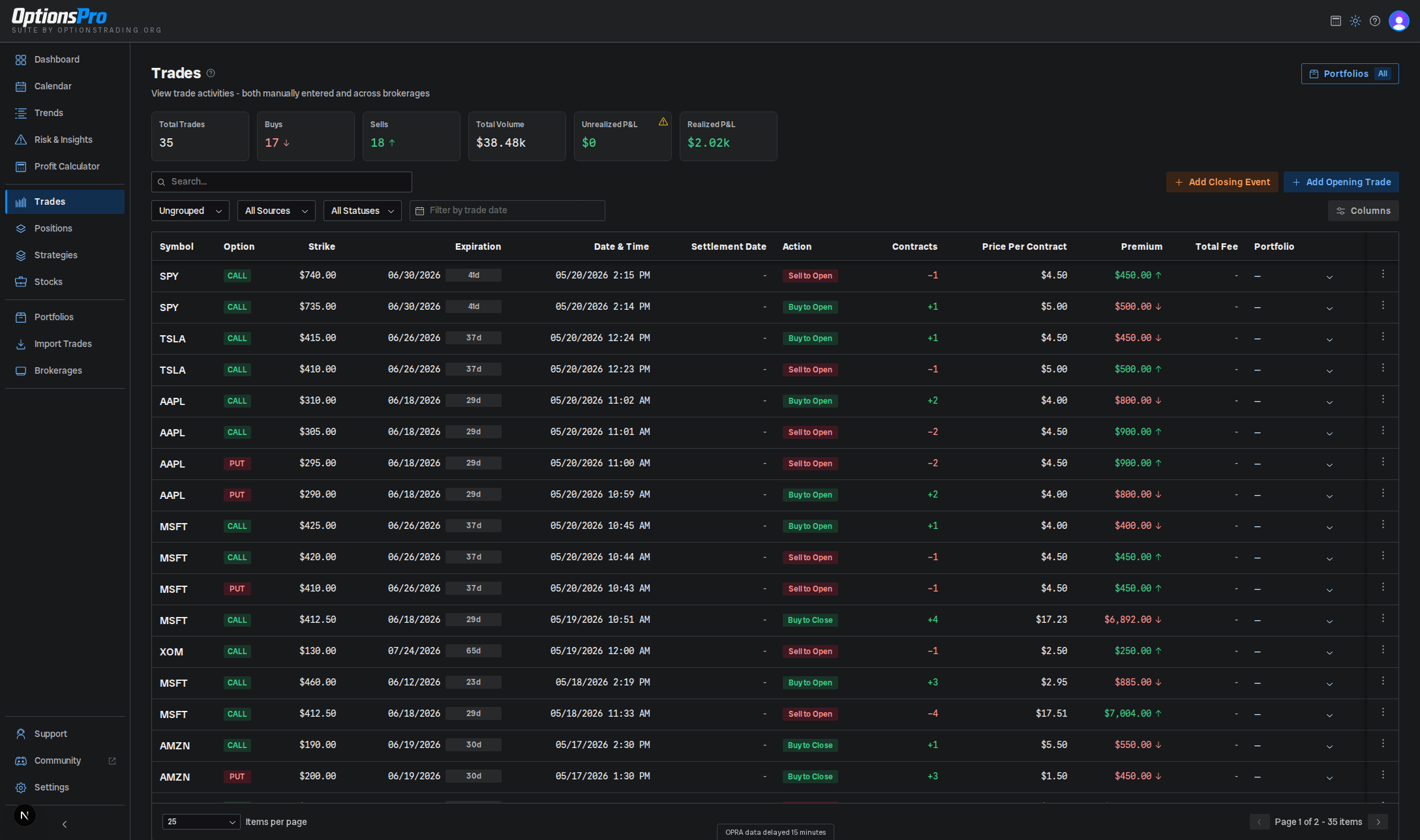Open Dashboard in sidebar
The width and height of the screenshot is (1420, 840).
(x=65, y=59)
